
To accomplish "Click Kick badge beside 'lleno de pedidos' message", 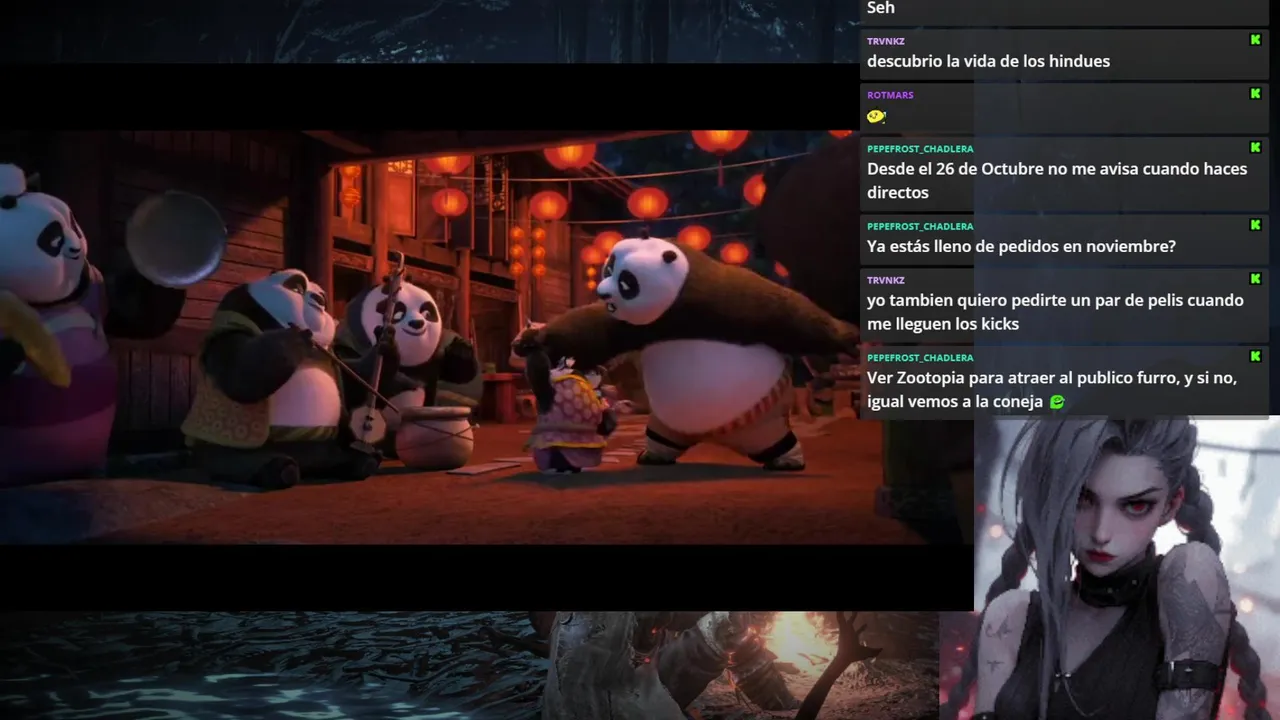I will [x=1255, y=225].
